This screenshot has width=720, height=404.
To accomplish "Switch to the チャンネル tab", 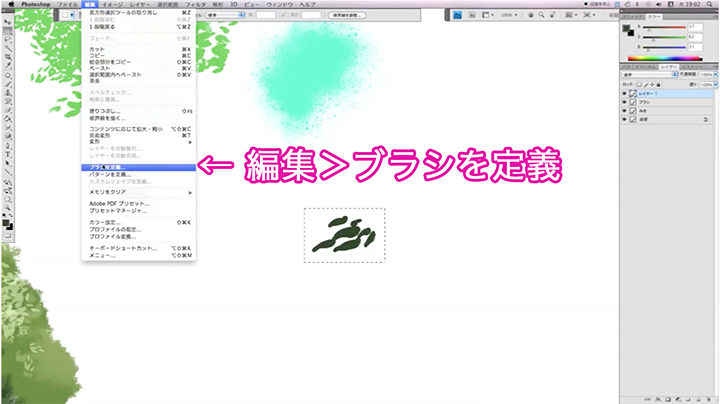I will (x=645, y=67).
